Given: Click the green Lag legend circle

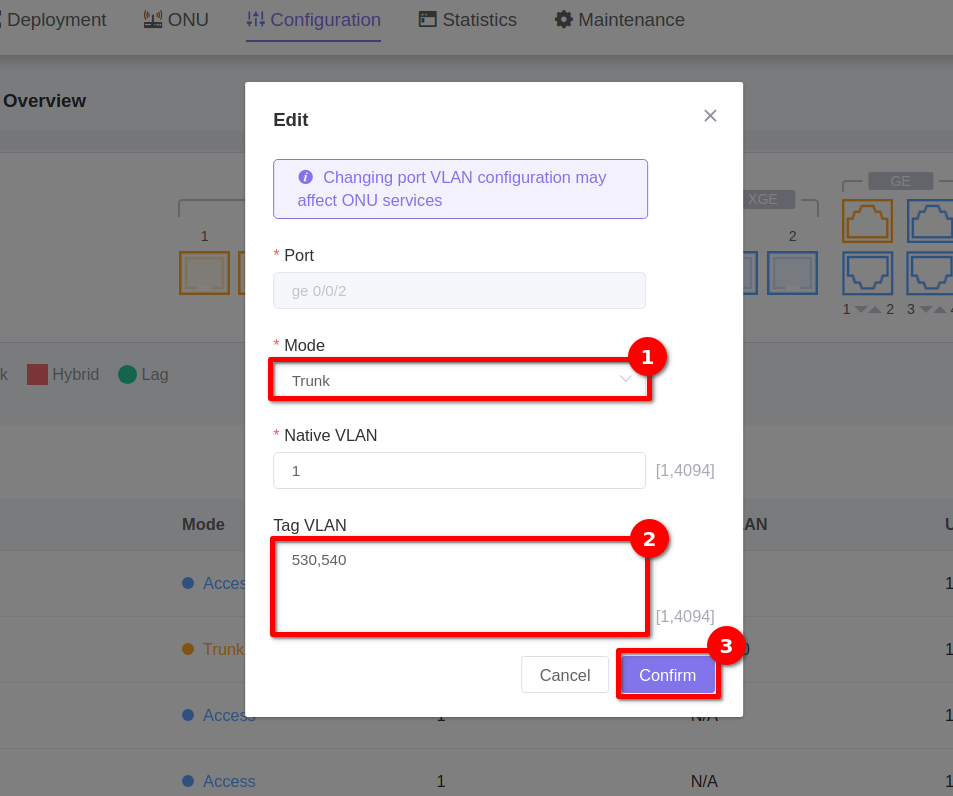Looking at the screenshot, I should 127,375.
